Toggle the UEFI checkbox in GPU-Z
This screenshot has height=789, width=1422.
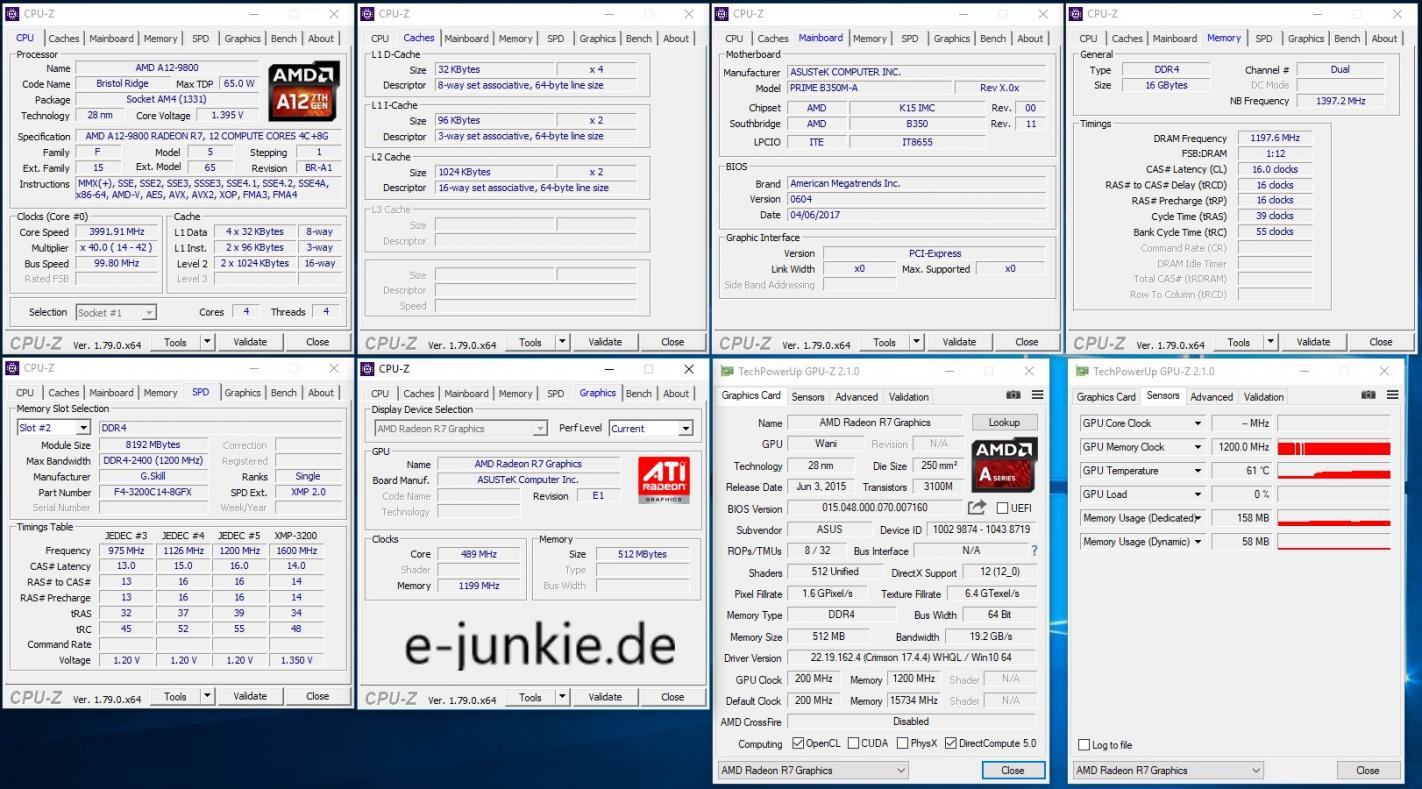pos(1002,508)
